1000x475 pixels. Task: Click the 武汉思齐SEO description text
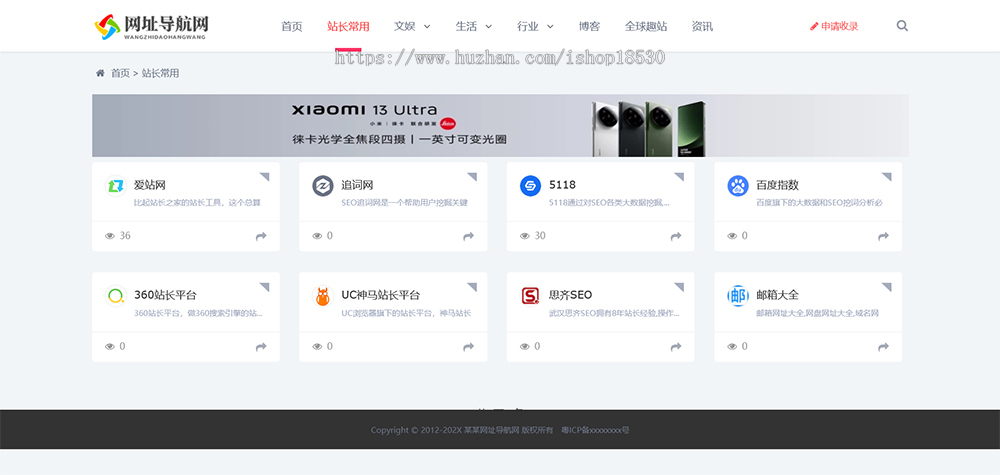[614, 313]
